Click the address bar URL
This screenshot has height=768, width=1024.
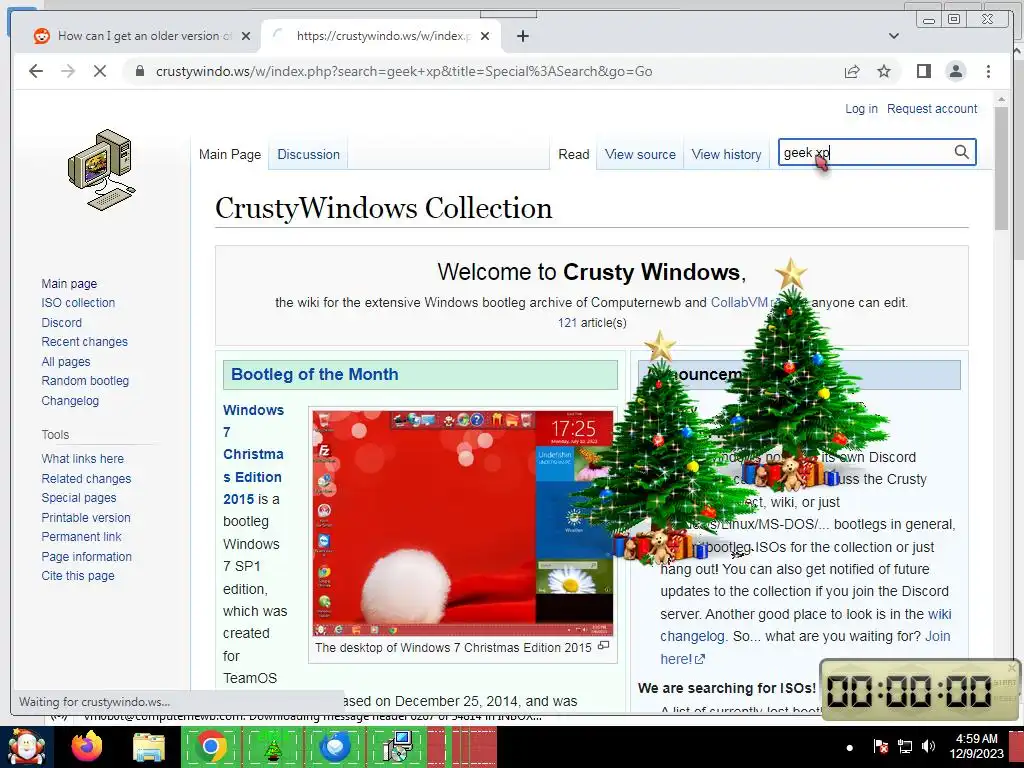tap(404, 71)
